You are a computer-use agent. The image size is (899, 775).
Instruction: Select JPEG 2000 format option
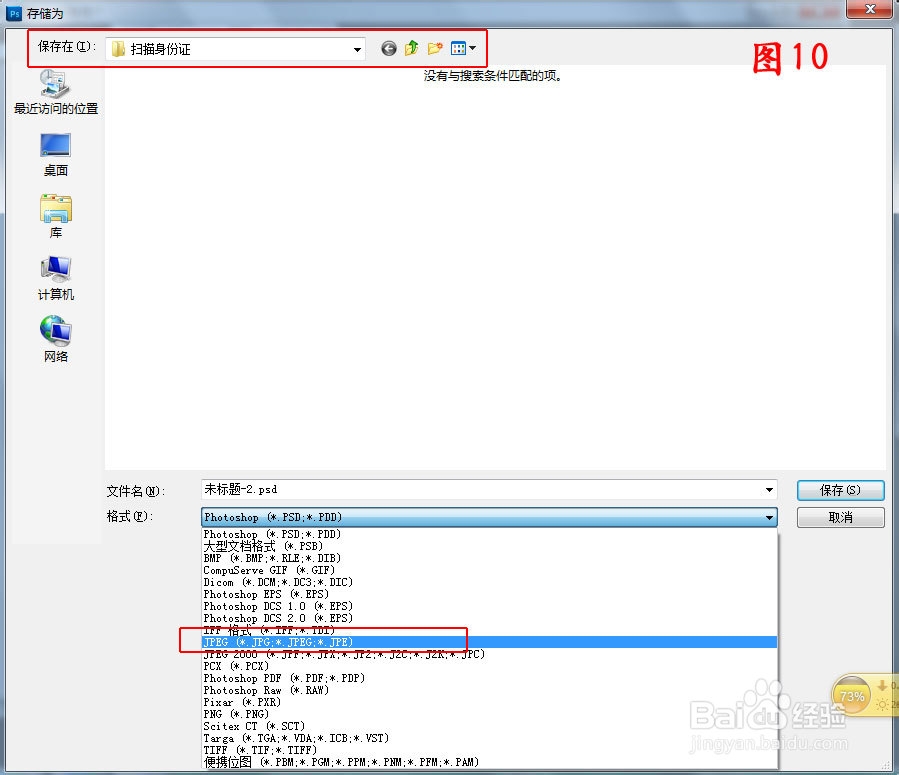[490, 655]
